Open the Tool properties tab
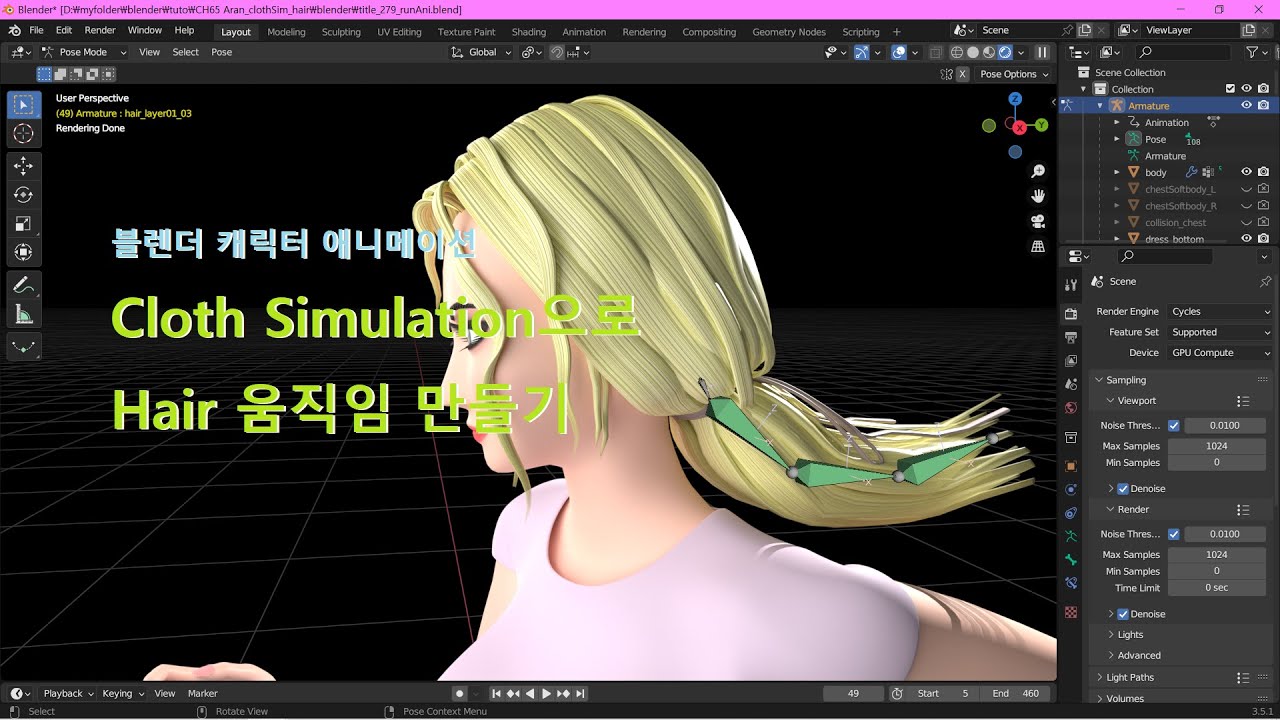The width and height of the screenshot is (1280, 720). 1071,283
